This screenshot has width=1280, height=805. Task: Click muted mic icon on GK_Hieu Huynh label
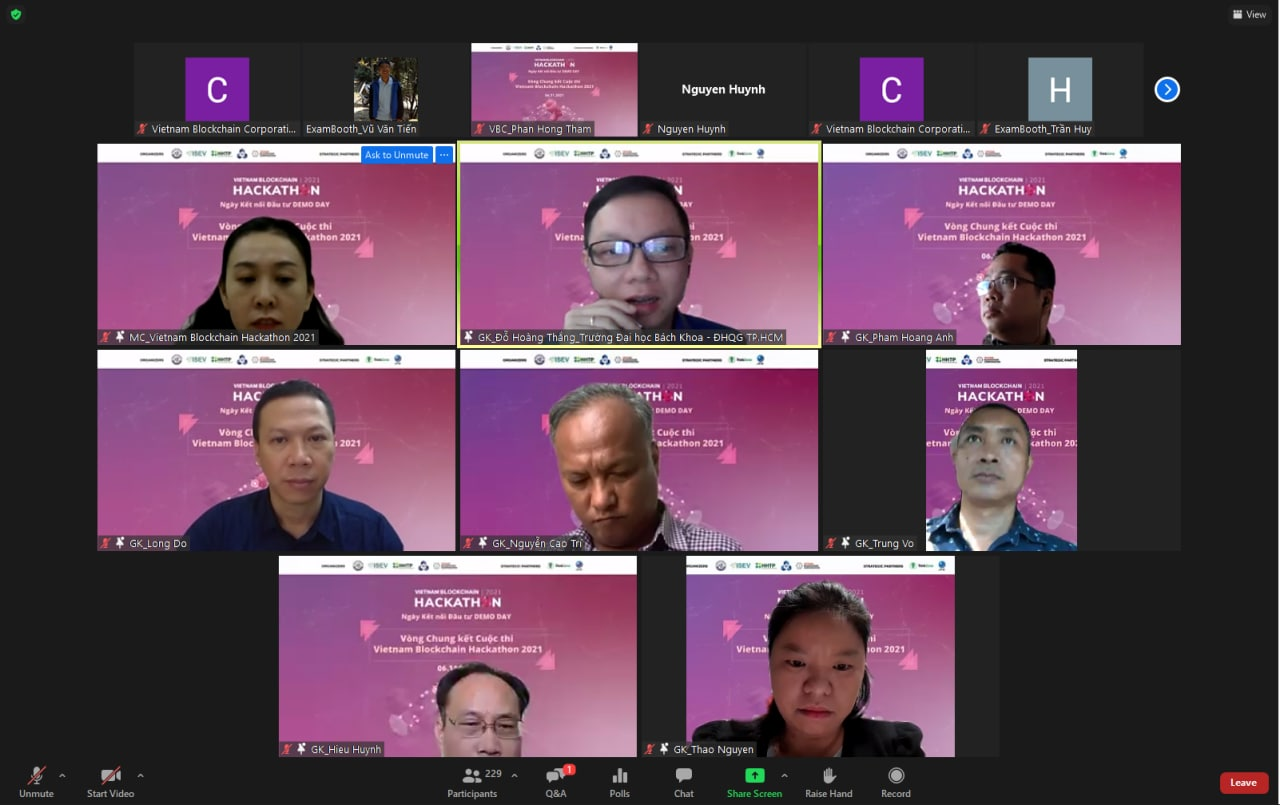[x=287, y=750]
